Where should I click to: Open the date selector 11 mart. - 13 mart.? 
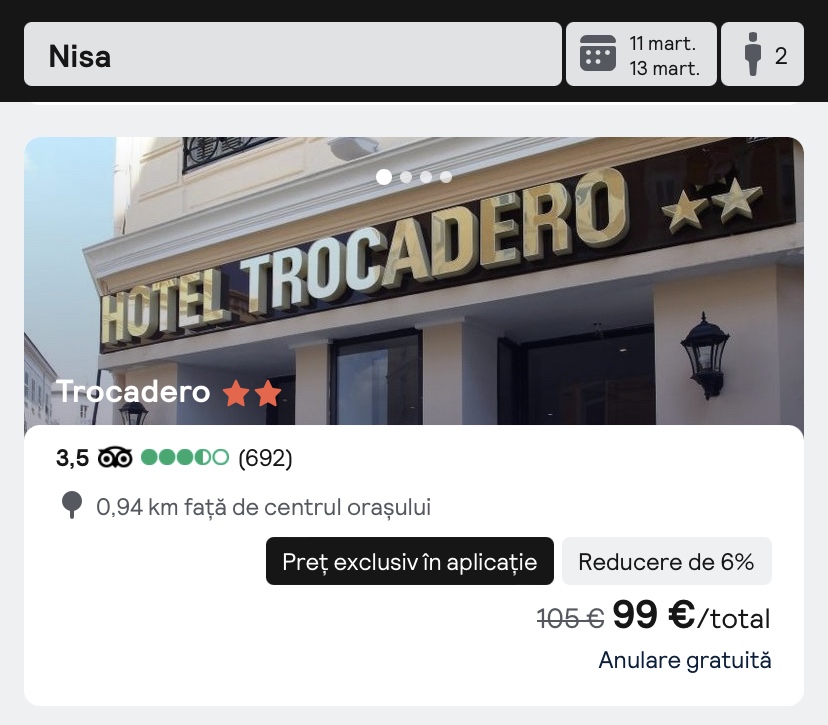tap(641, 54)
